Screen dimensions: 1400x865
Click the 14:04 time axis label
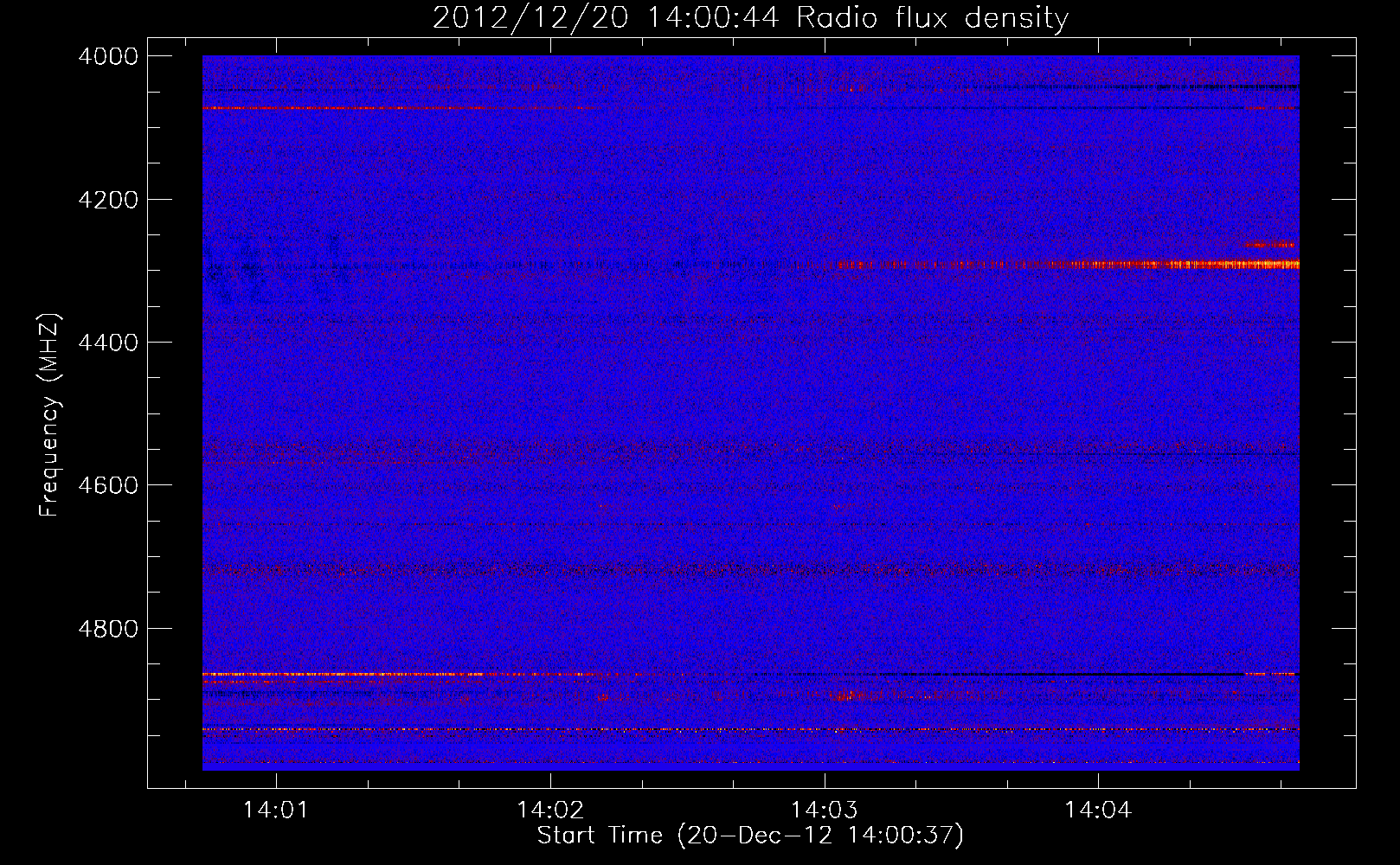tap(1097, 810)
